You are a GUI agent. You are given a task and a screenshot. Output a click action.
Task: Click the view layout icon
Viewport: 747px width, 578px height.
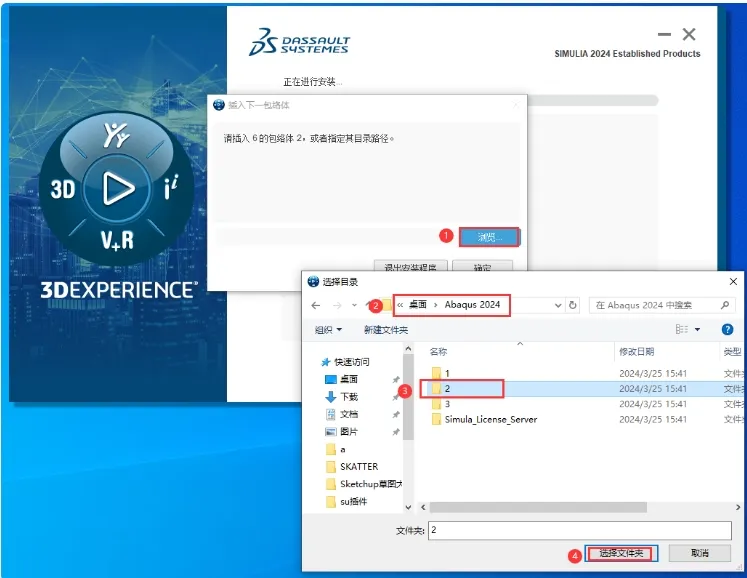(x=682, y=329)
